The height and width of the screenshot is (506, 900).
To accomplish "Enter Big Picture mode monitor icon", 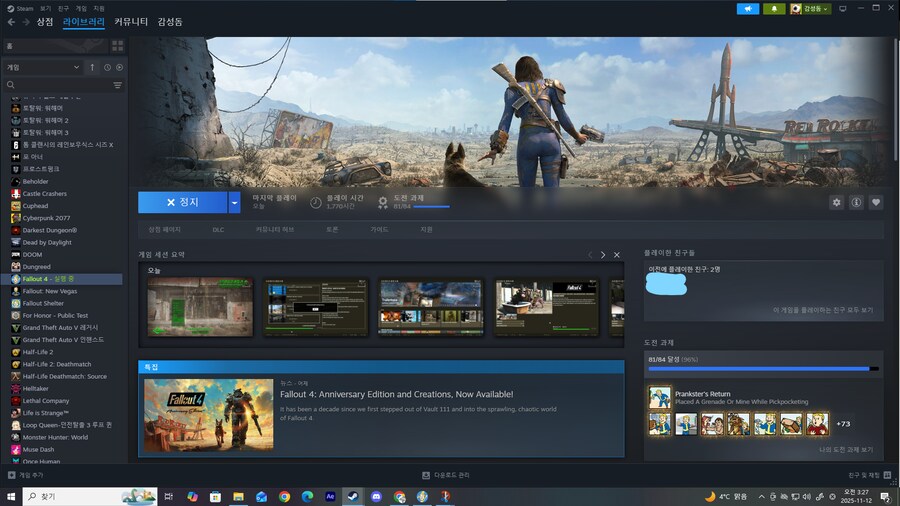I will (x=842, y=8).
